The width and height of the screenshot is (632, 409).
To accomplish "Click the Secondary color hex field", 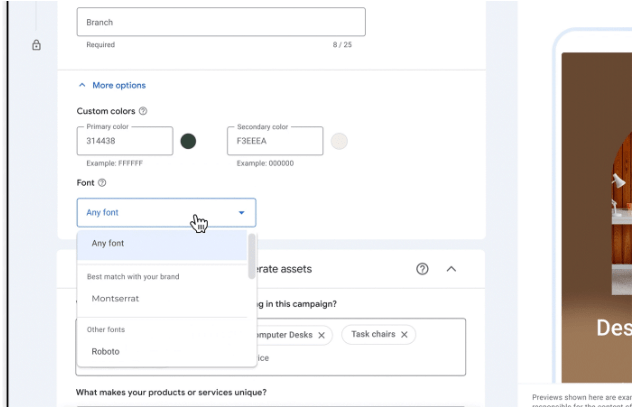I will tap(275, 141).
